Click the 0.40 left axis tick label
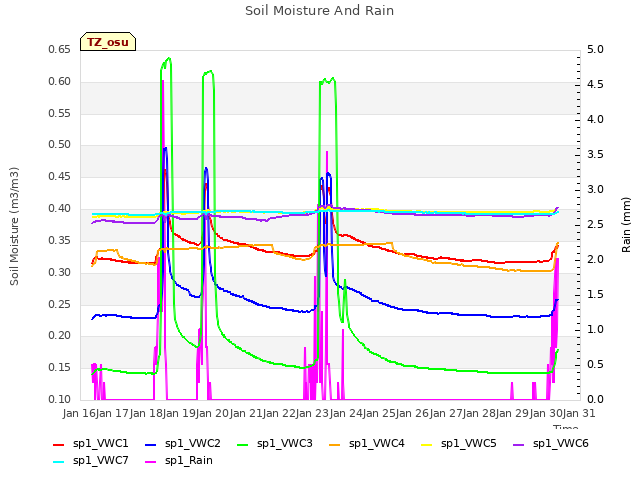 pos(60,209)
